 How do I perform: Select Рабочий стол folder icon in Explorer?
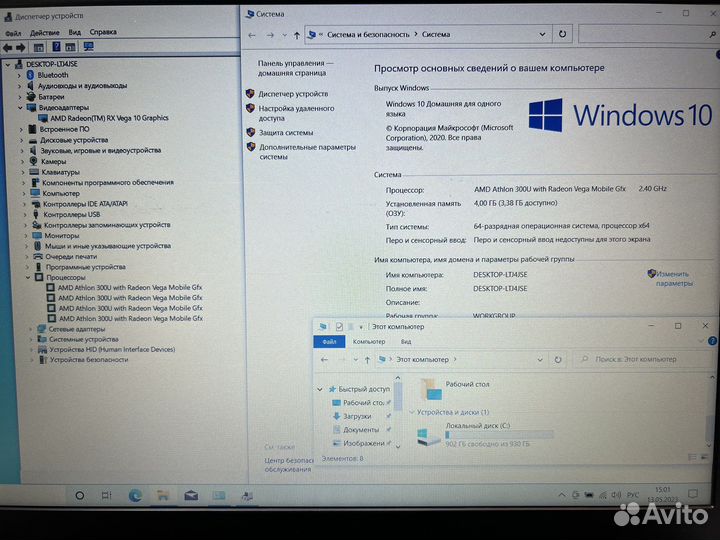pyautogui.click(x=431, y=389)
